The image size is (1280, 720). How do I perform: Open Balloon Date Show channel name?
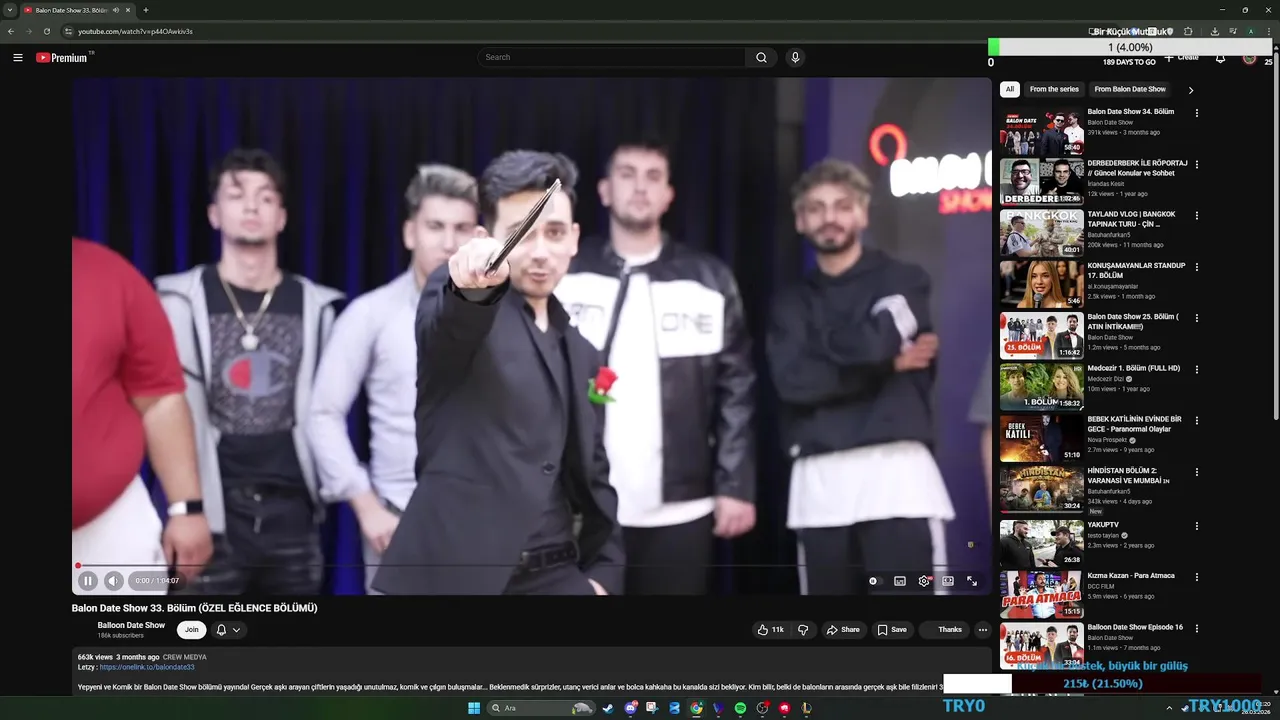point(131,625)
